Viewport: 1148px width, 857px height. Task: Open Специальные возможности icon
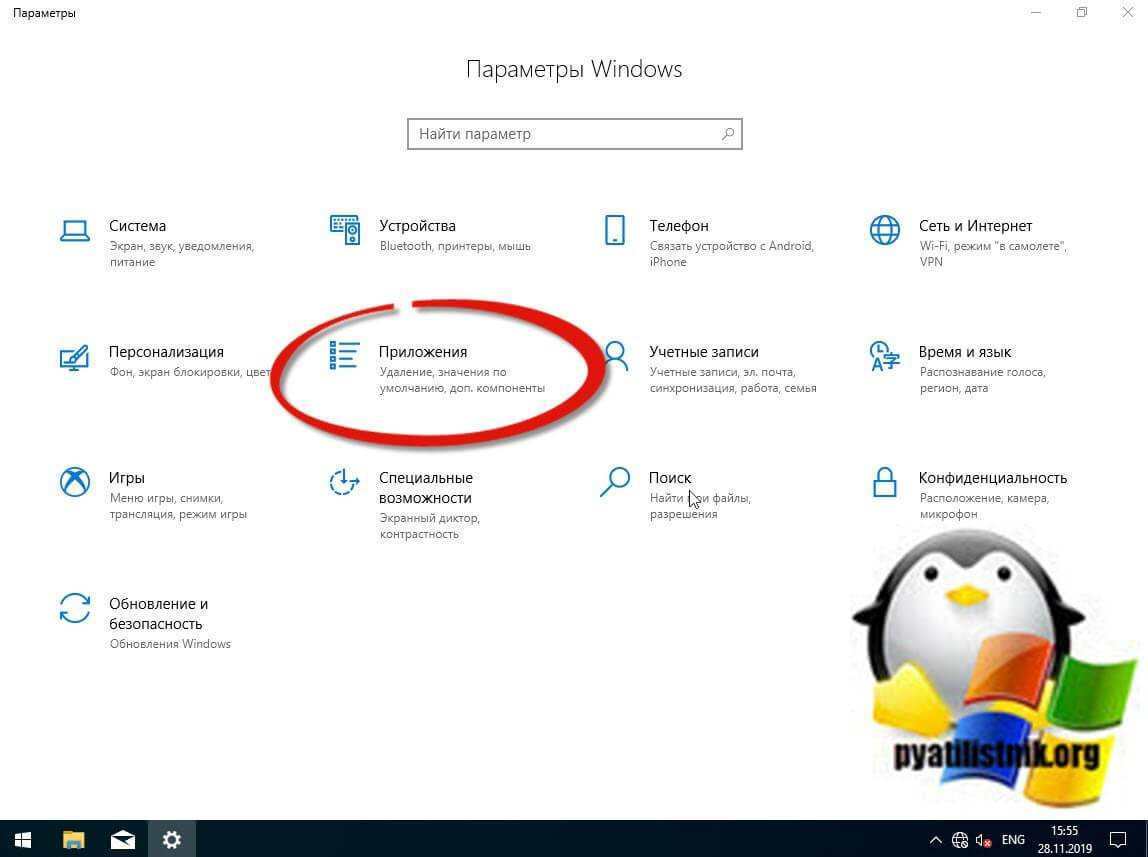tap(345, 482)
